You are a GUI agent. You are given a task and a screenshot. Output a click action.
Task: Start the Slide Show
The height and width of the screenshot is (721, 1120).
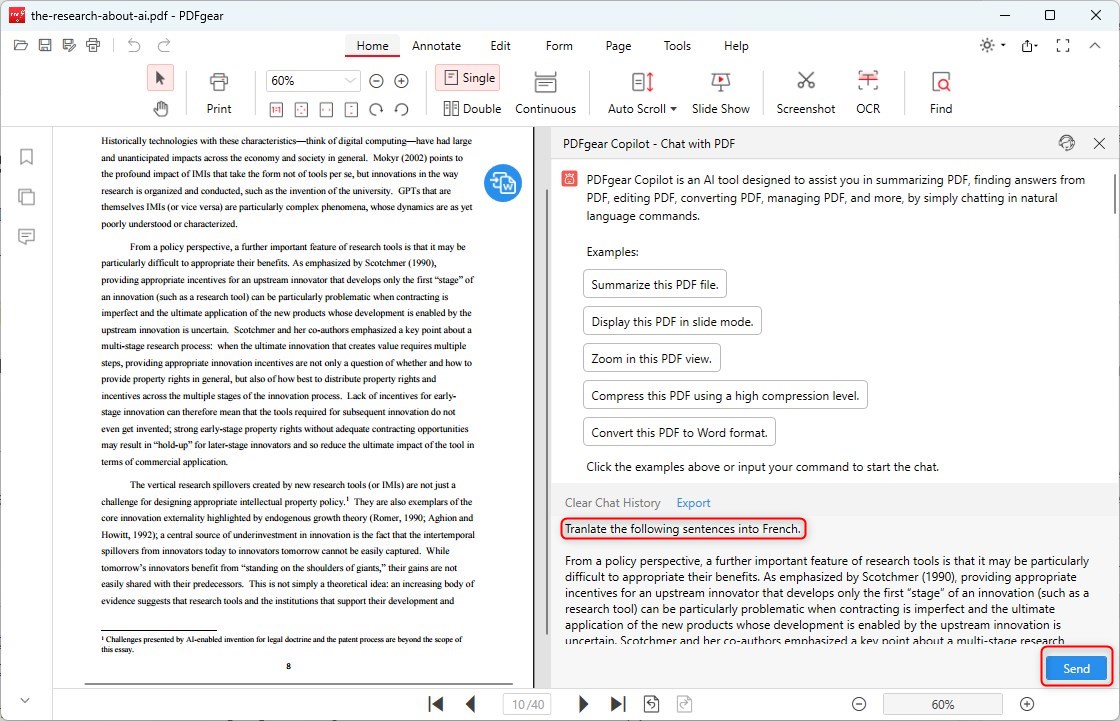(x=721, y=93)
